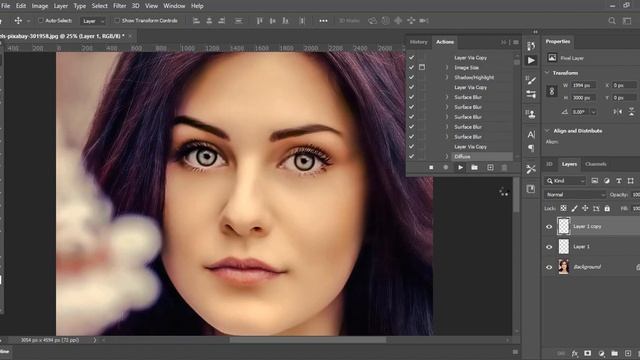This screenshot has height=360, width=640.
Task: Click the Flip horizontal button in Properties
Action: point(618,112)
